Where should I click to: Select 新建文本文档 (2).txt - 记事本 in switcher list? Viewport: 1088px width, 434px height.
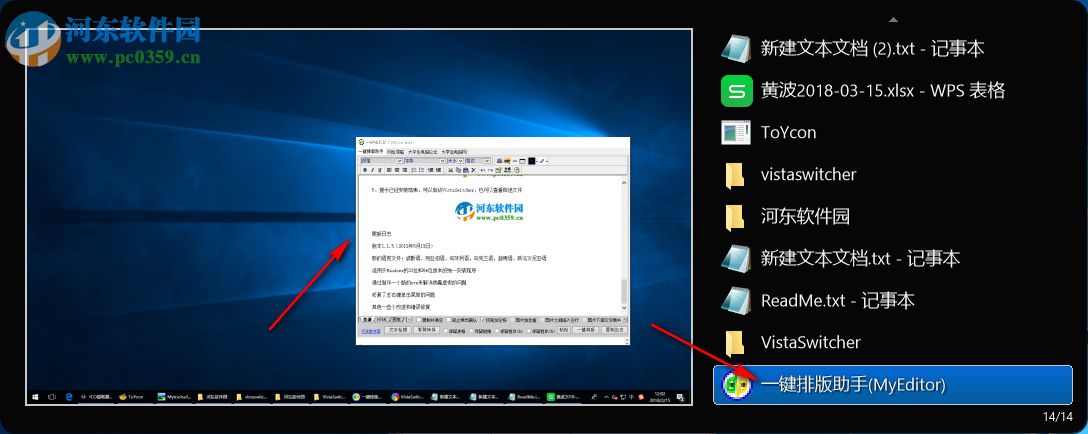[x=892, y=48]
